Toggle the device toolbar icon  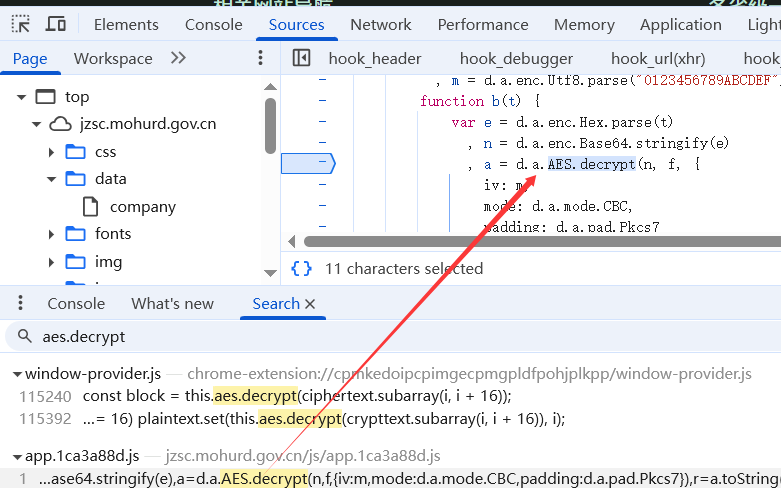56,24
